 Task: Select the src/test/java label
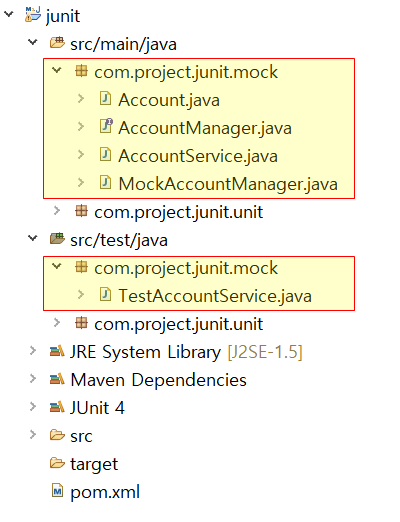119,240
